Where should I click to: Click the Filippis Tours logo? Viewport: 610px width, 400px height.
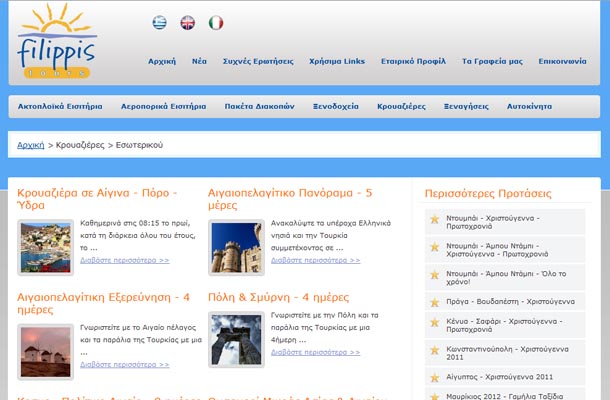tap(57, 42)
